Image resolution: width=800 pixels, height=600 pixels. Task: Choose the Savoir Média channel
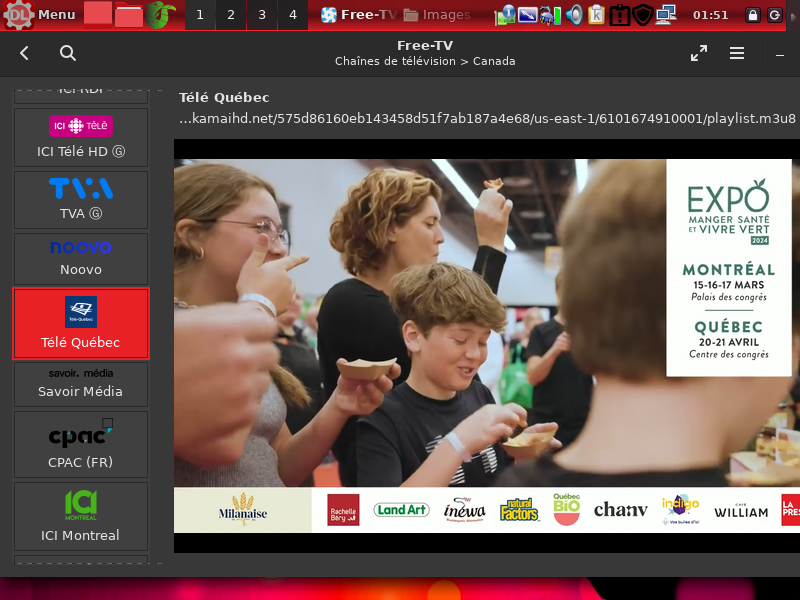pyautogui.click(x=81, y=384)
